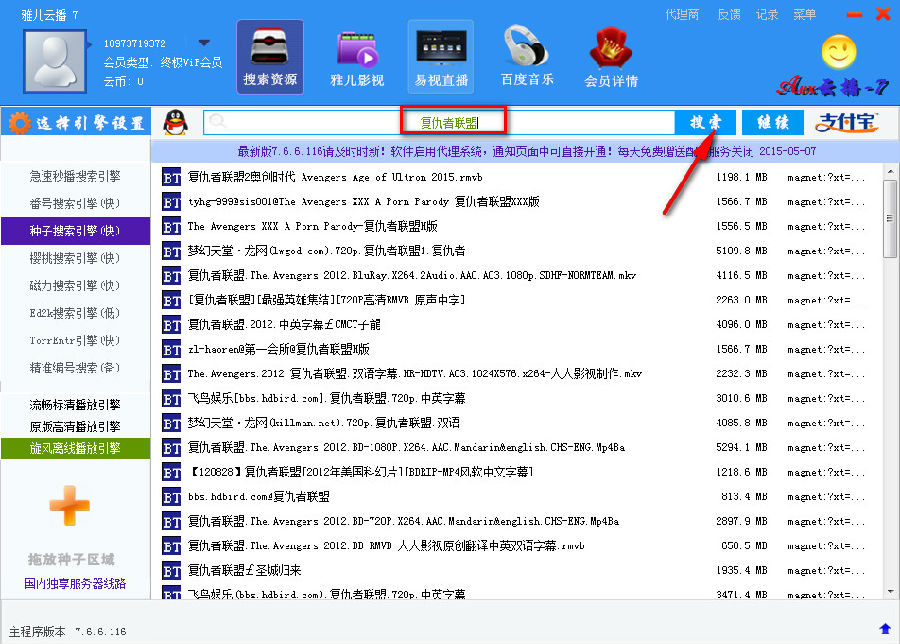Select TorrEntr引擎 (快)

(x=75, y=340)
